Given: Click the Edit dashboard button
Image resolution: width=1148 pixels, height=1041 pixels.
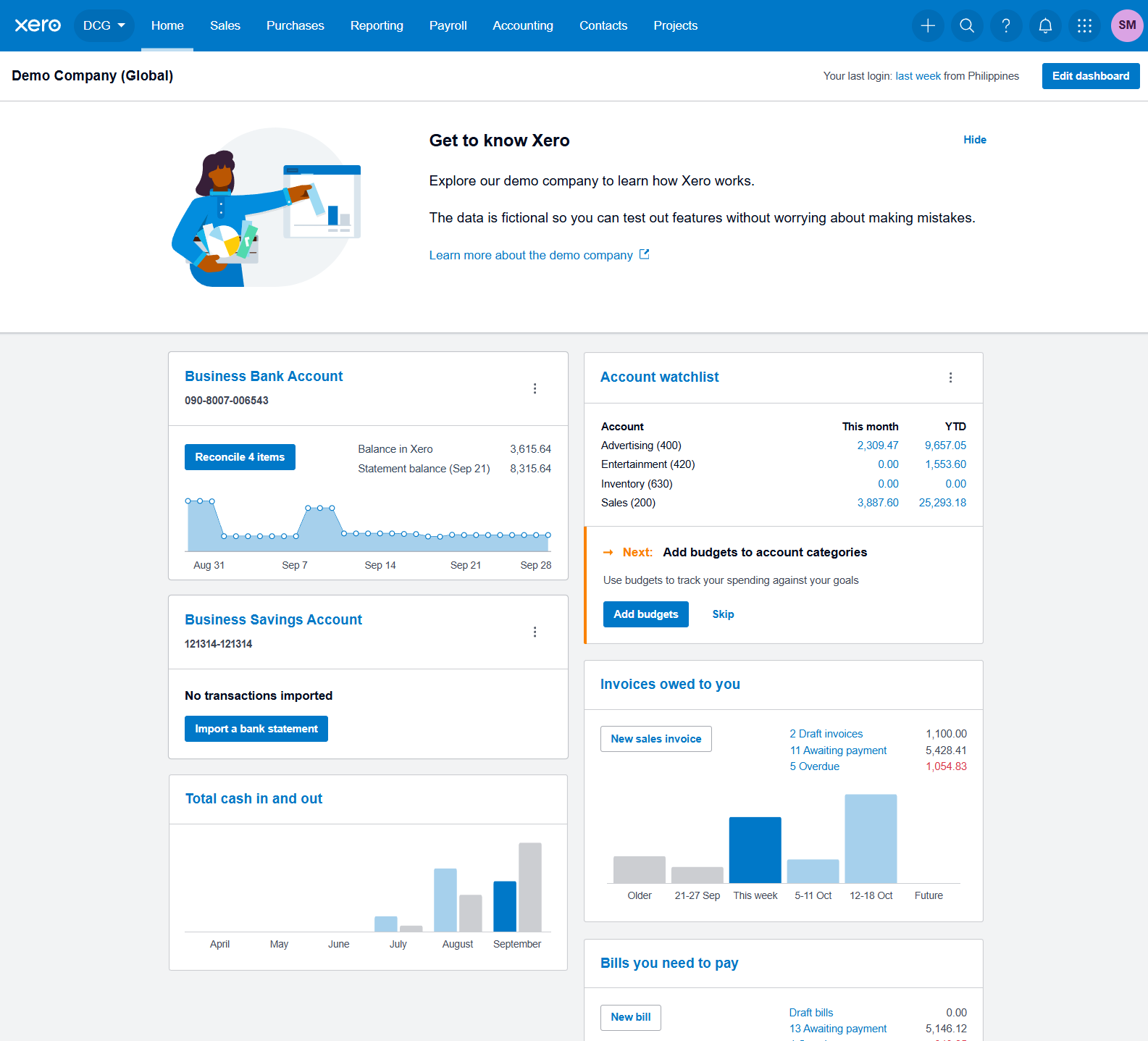Looking at the screenshot, I should pos(1091,76).
